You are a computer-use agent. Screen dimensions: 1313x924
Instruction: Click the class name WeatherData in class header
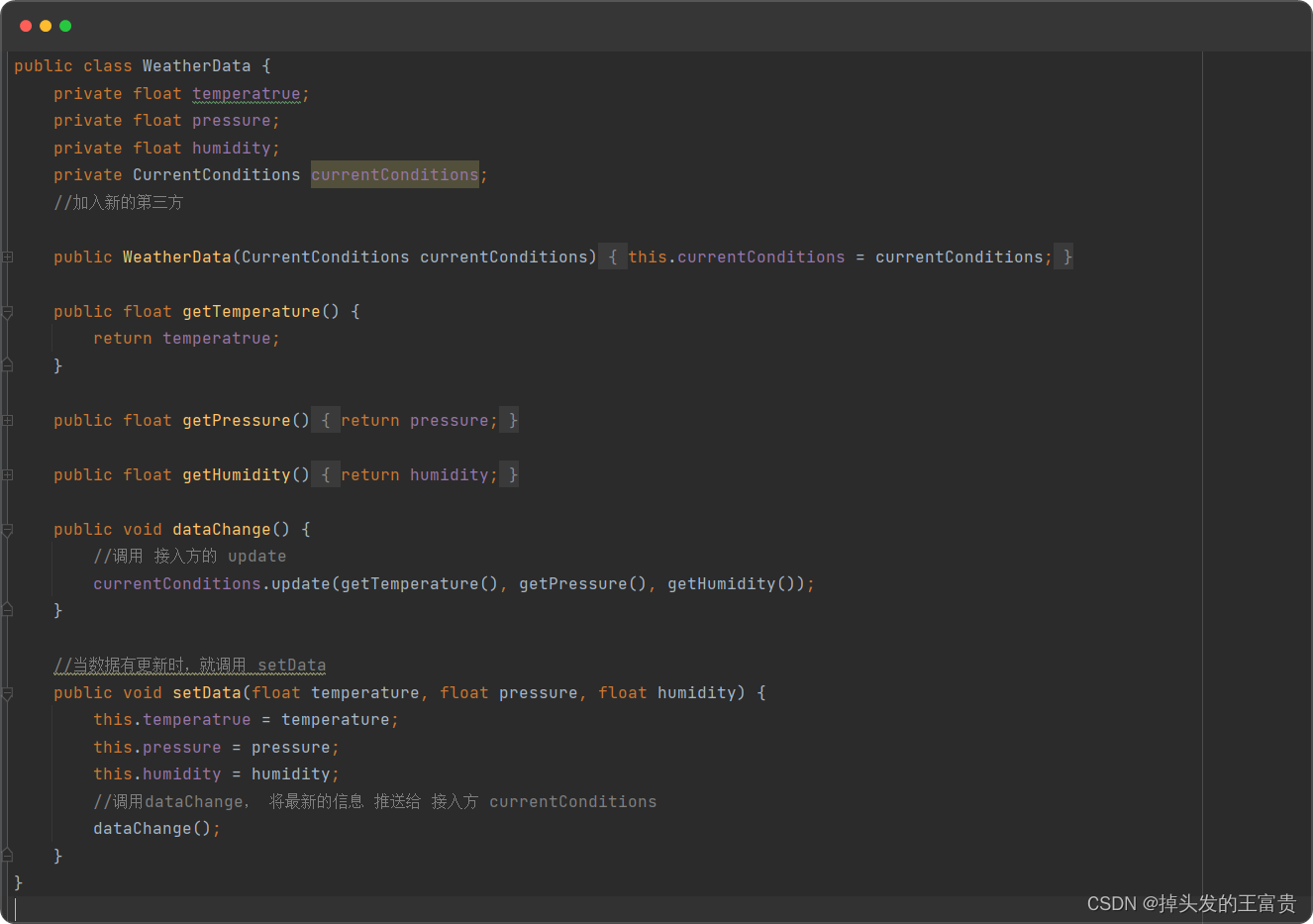197,66
